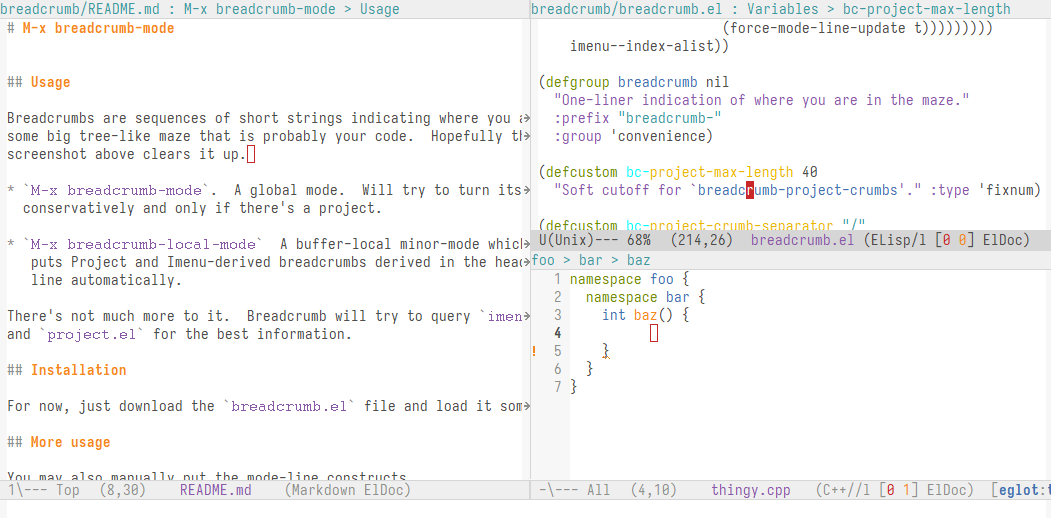Viewport: 1051px width, 518px height.
Task: Click 'breadcrumb.el' buffer name in mode line
Action: click(802, 241)
